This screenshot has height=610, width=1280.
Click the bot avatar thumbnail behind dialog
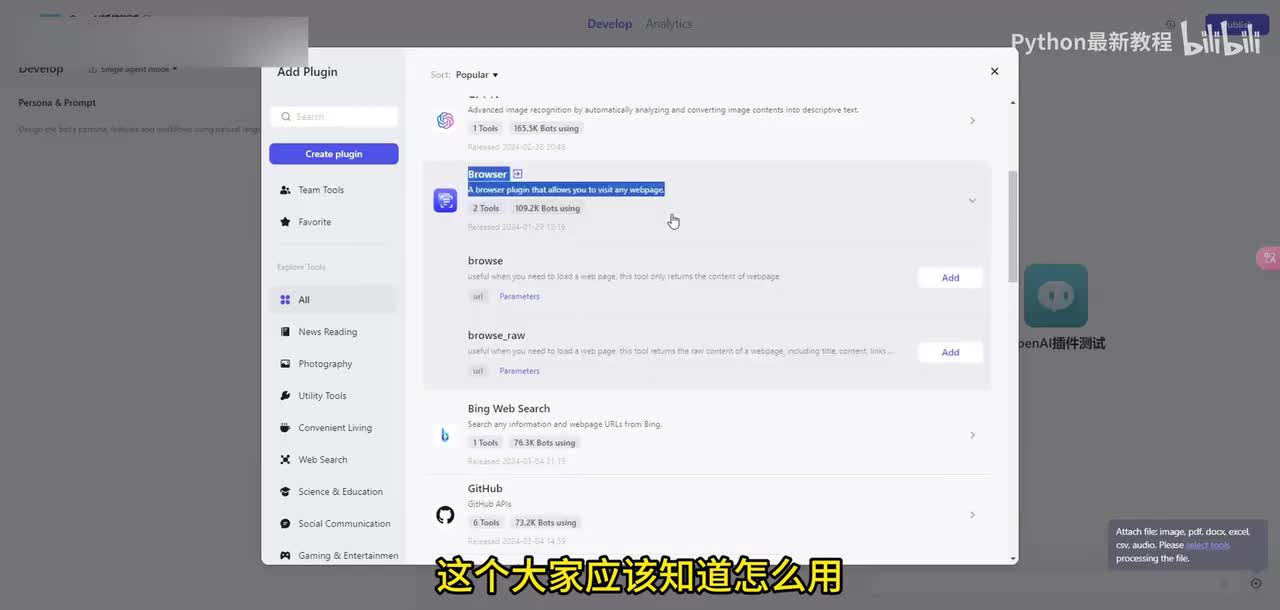[x=1055, y=296]
